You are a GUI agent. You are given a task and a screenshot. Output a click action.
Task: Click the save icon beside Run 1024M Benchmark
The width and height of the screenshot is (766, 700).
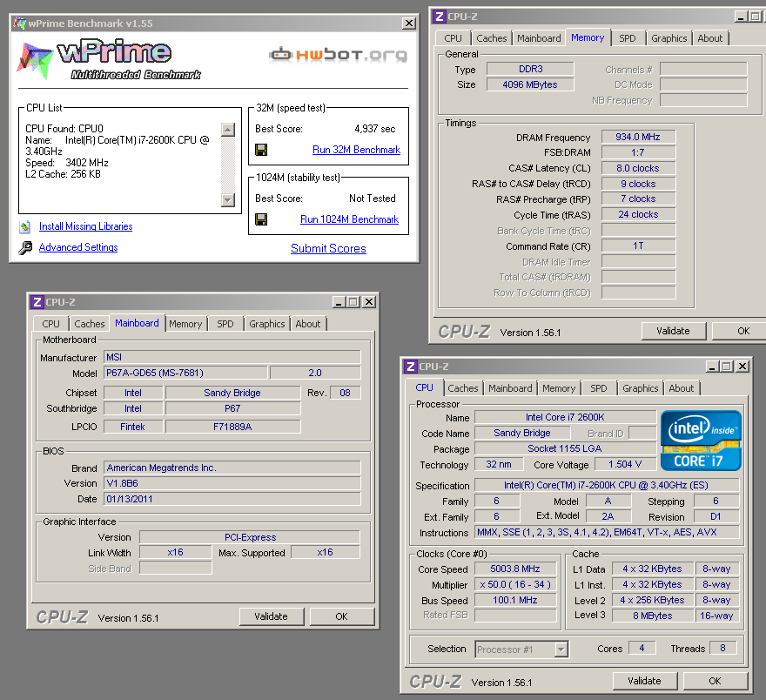(261, 219)
